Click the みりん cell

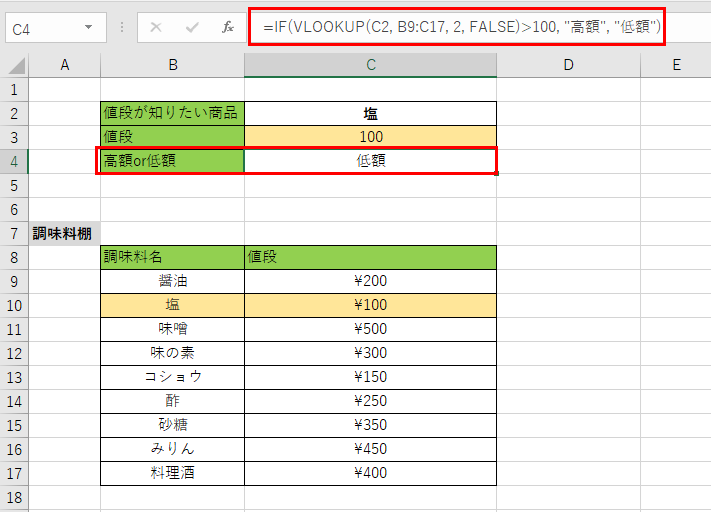172,449
